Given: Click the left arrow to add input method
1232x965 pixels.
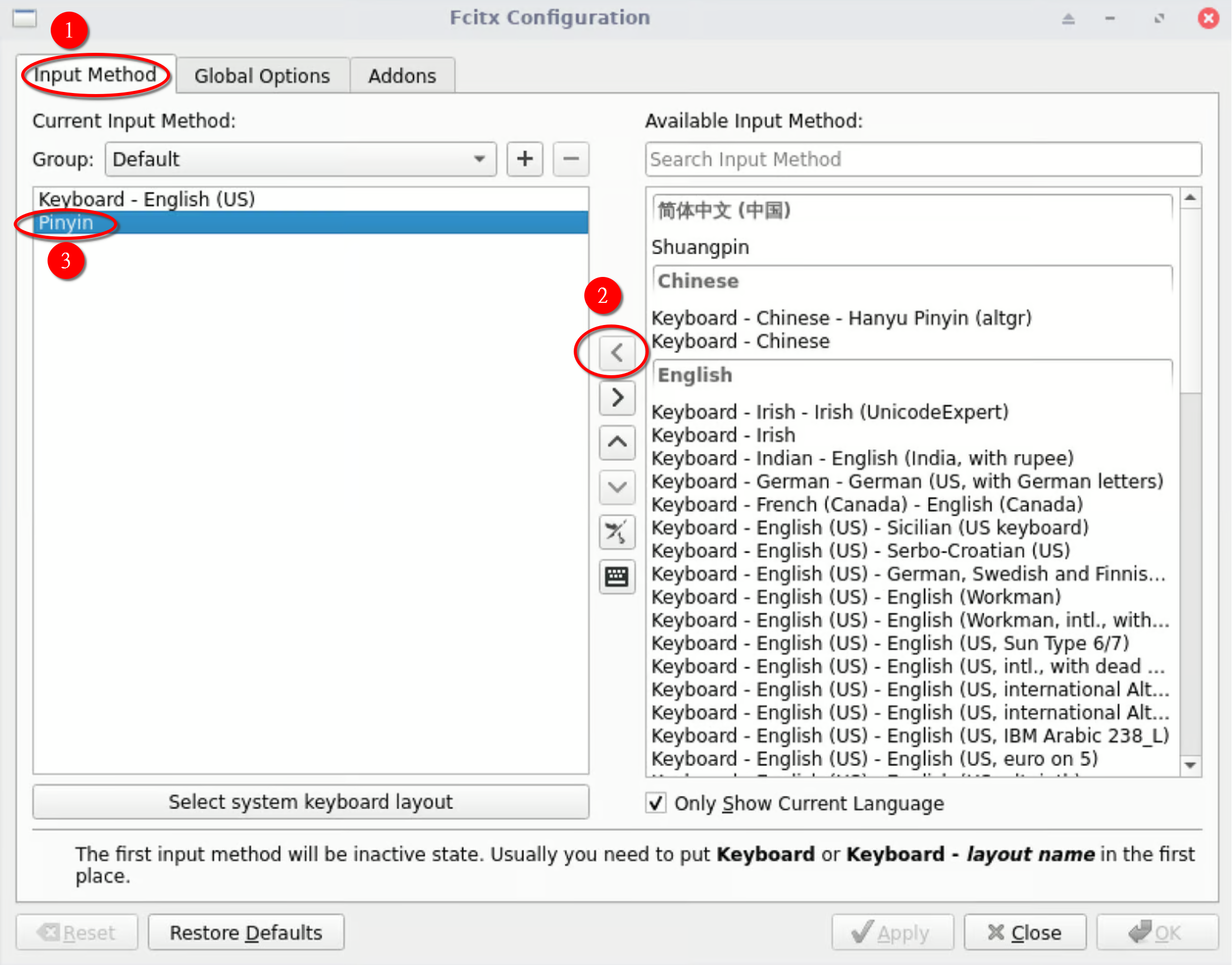Looking at the screenshot, I should coord(617,352).
